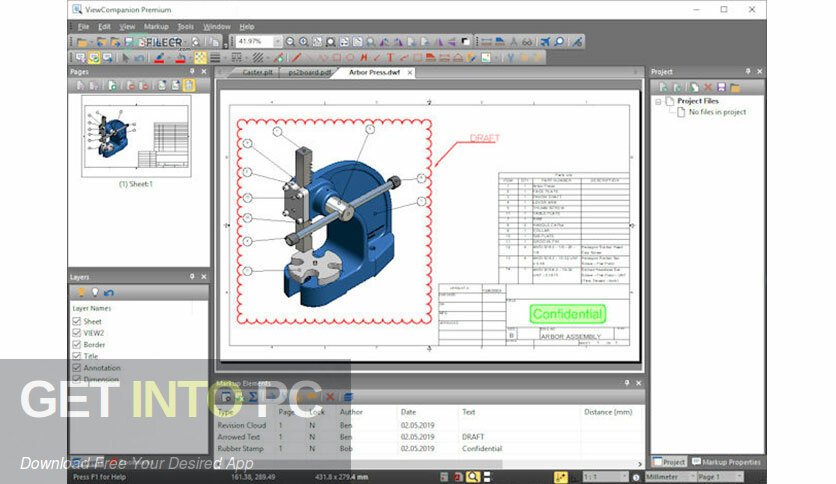The image size is (836, 484).
Task: Toggle the Sheet layer checkbox
Action: (x=77, y=321)
